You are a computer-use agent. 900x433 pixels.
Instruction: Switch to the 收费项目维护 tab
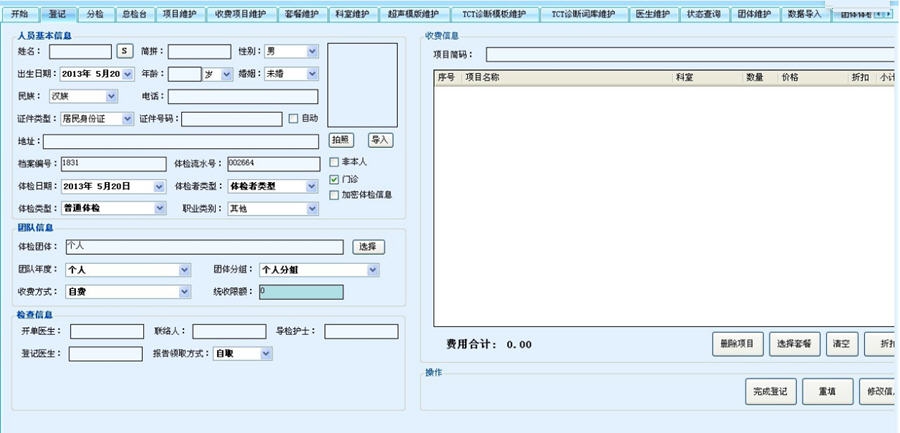(x=240, y=14)
